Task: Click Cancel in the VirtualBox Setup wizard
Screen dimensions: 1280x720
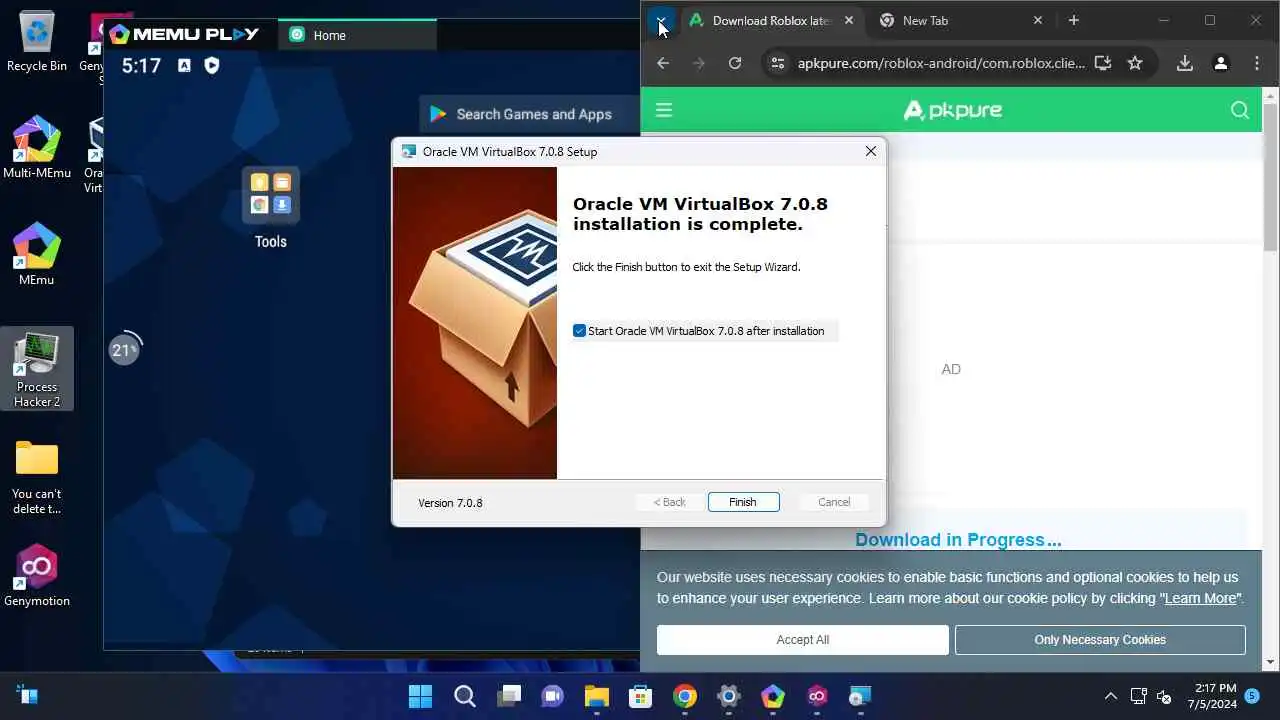Action: coord(834,502)
